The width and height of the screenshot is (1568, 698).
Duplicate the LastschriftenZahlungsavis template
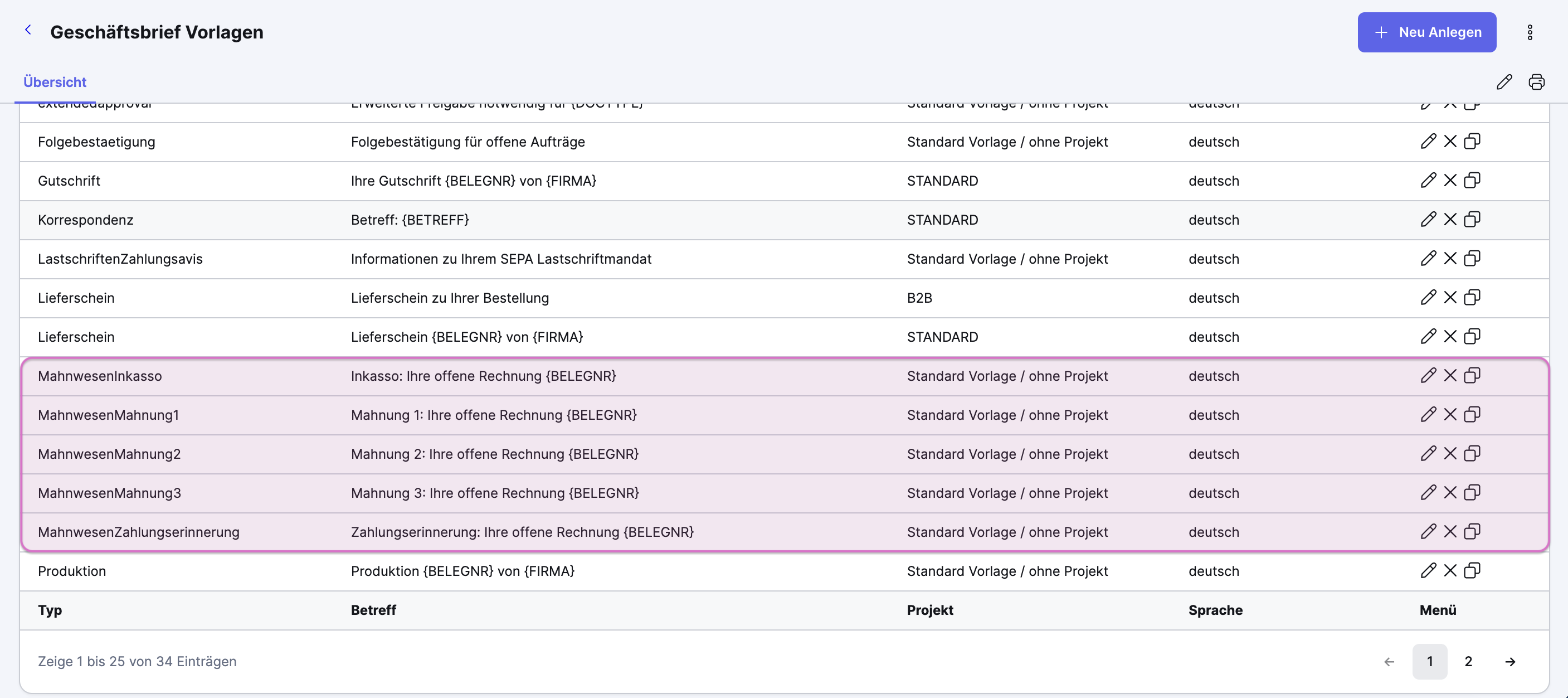1472,258
